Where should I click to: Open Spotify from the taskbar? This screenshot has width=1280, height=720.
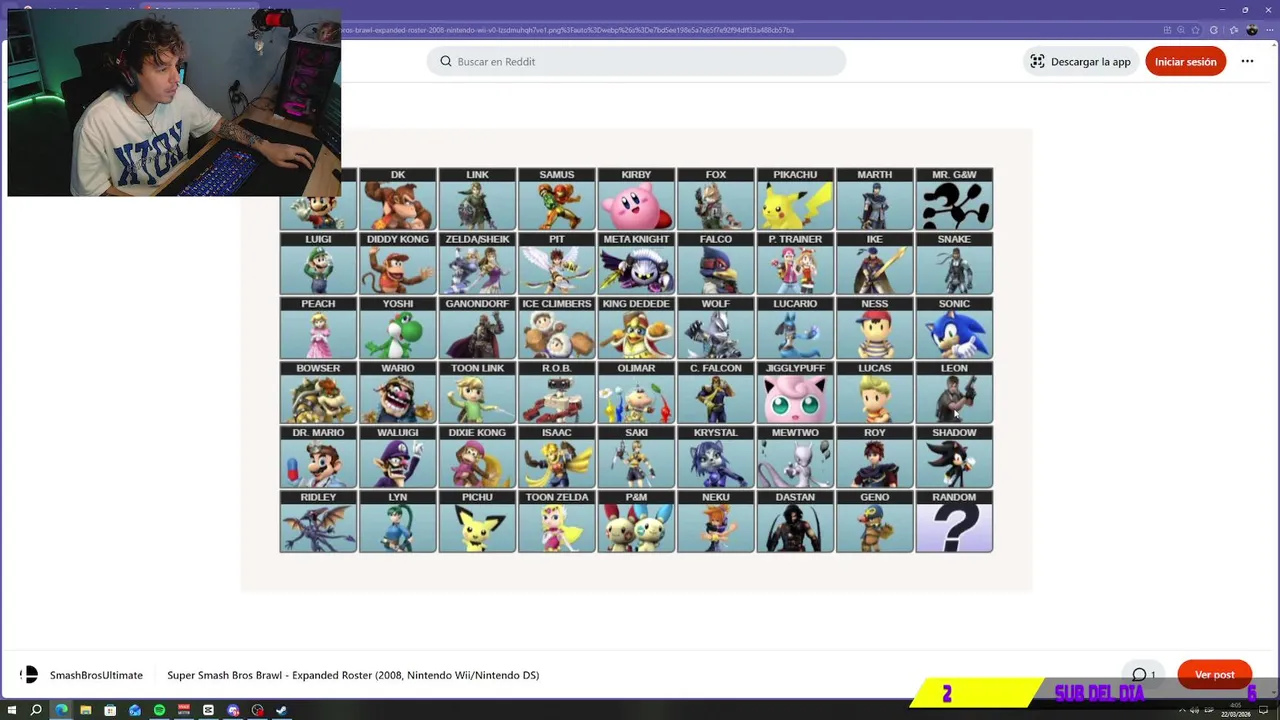click(x=159, y=710)
